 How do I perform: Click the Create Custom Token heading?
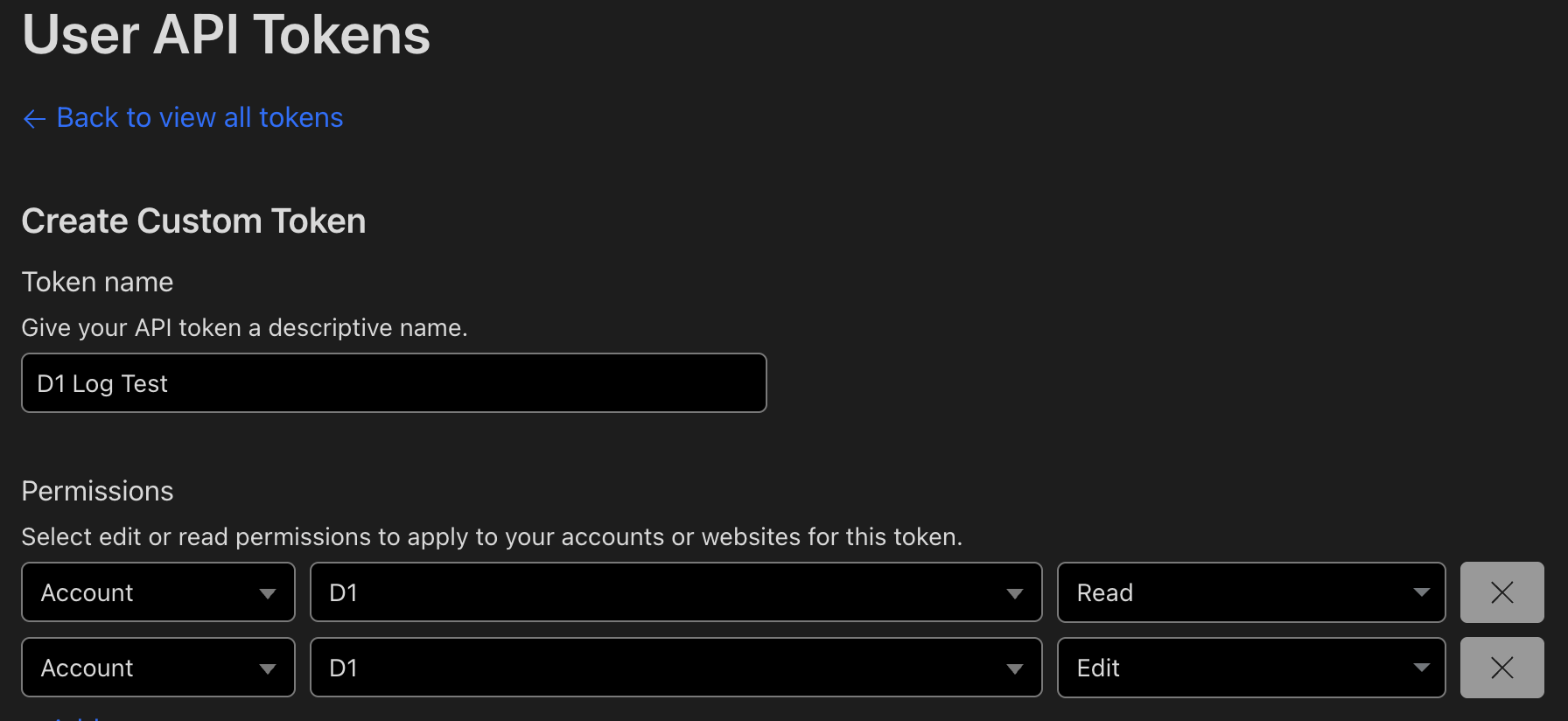pyautogui.click(x=193, y=220)
